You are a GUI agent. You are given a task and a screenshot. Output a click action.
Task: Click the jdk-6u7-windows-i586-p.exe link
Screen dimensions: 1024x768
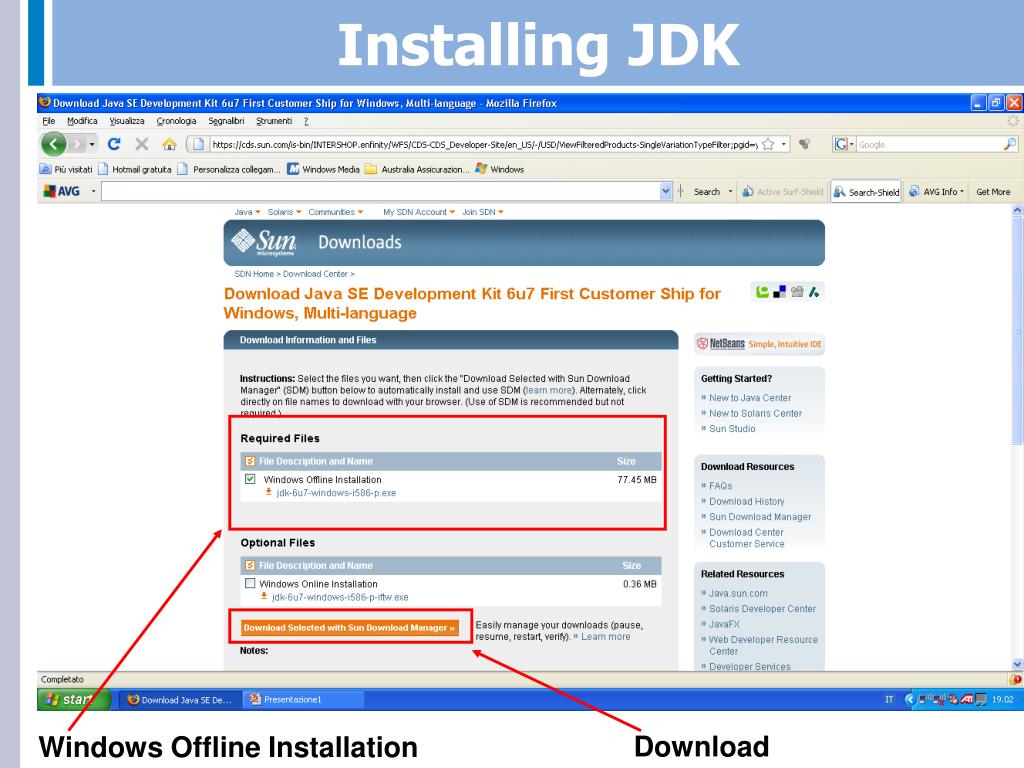point(336,493)
